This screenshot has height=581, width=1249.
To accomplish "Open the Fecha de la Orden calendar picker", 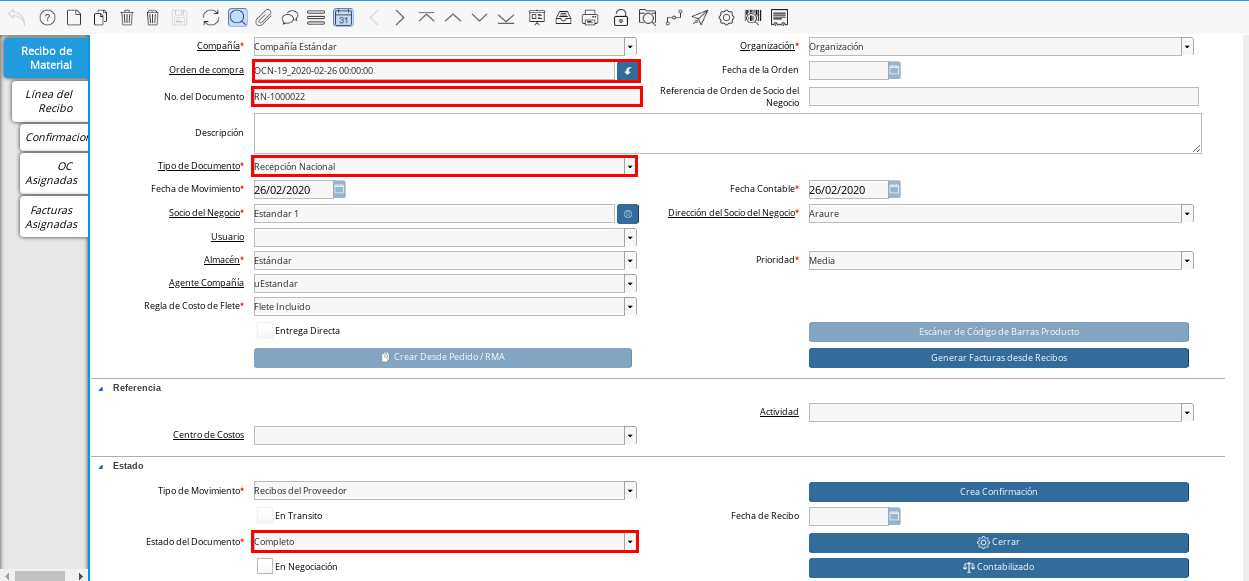I will (894, 70).
